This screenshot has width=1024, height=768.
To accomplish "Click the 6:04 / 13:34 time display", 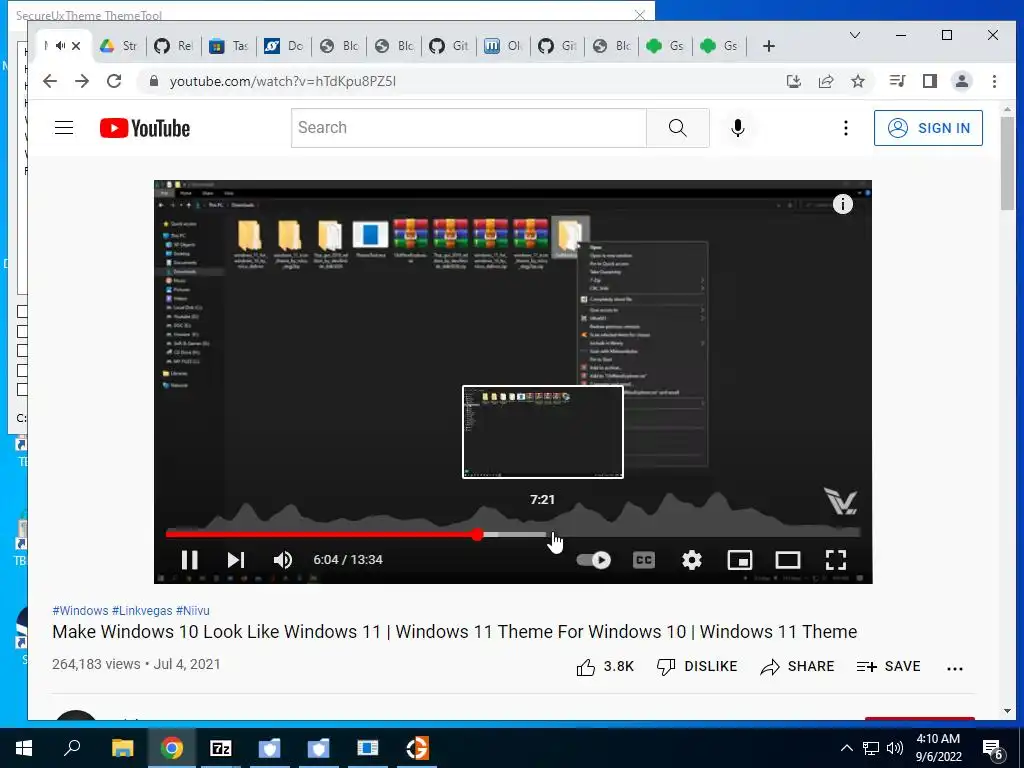I will point(348,560).
